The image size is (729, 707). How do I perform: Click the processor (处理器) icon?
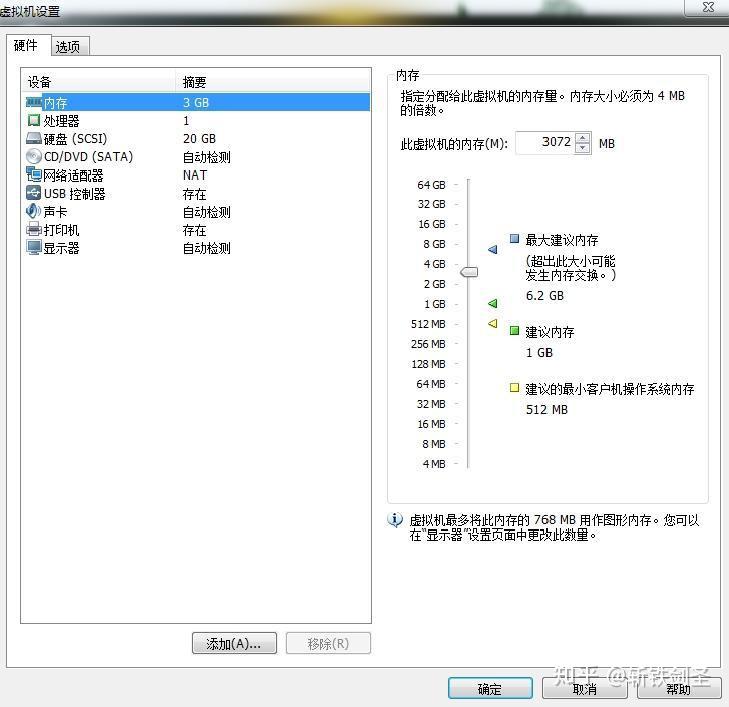(x=34, y=120)
